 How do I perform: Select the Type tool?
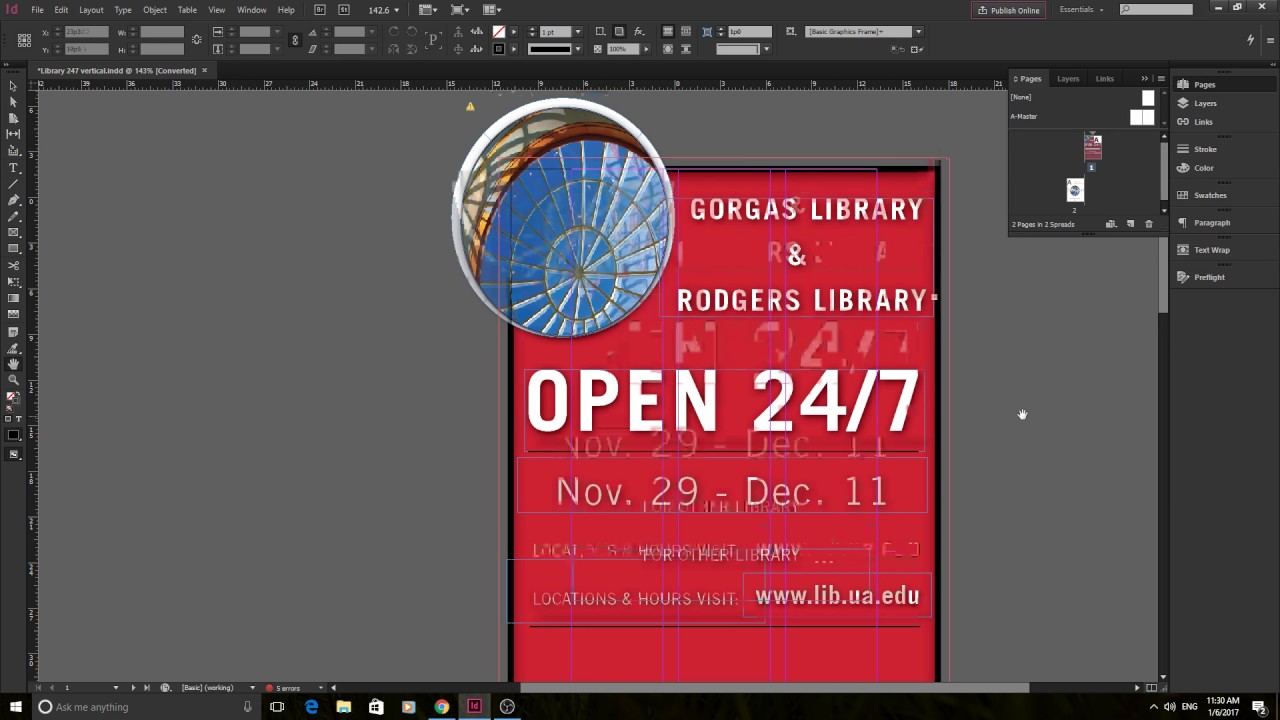(x=13, y=168)
